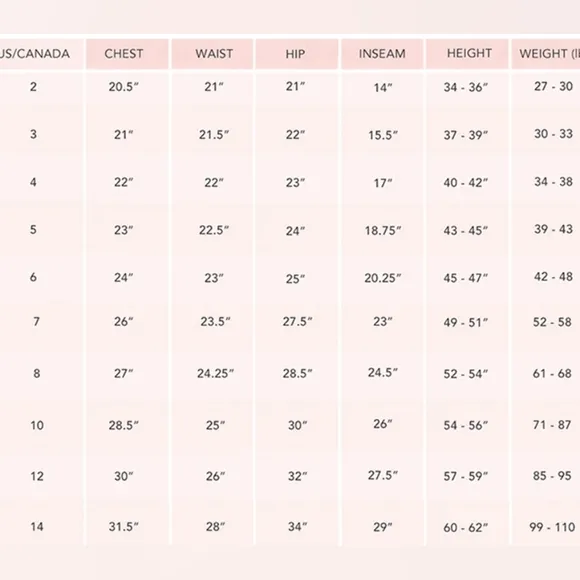Click the 49 - 51" height cell

pos(466,323)
